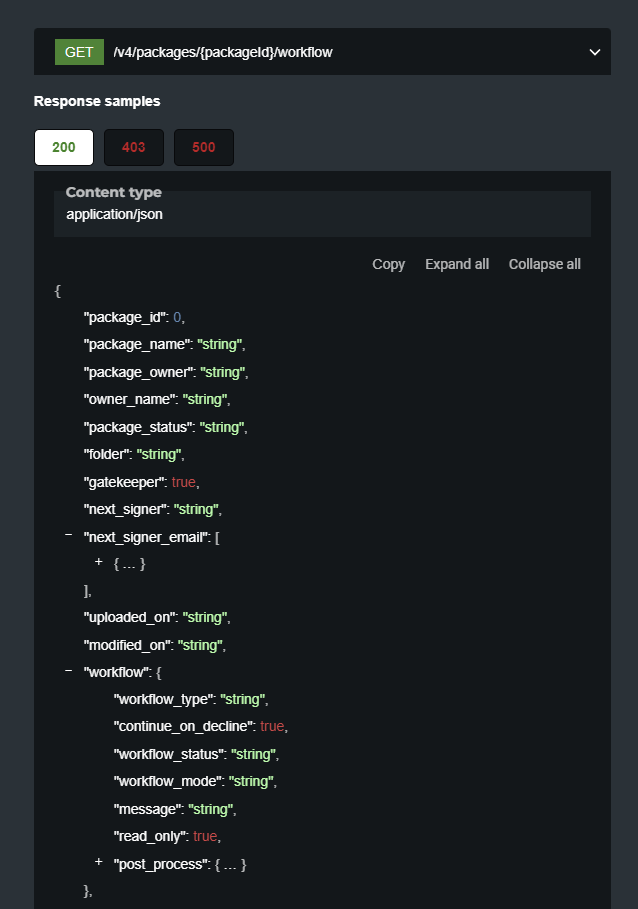Copy the JSON response sample
Image resolution: width=638 pixels, height=909 pixels.
click(388, 264)
